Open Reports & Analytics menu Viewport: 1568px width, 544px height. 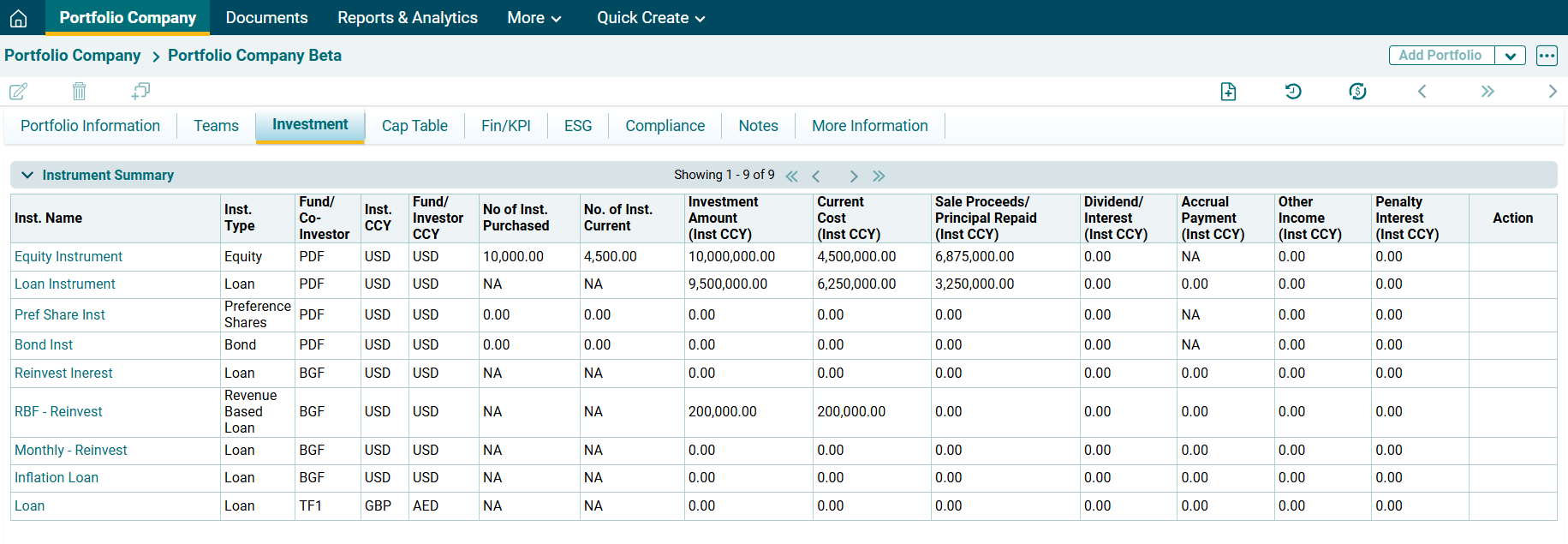[x=408, y=18]
